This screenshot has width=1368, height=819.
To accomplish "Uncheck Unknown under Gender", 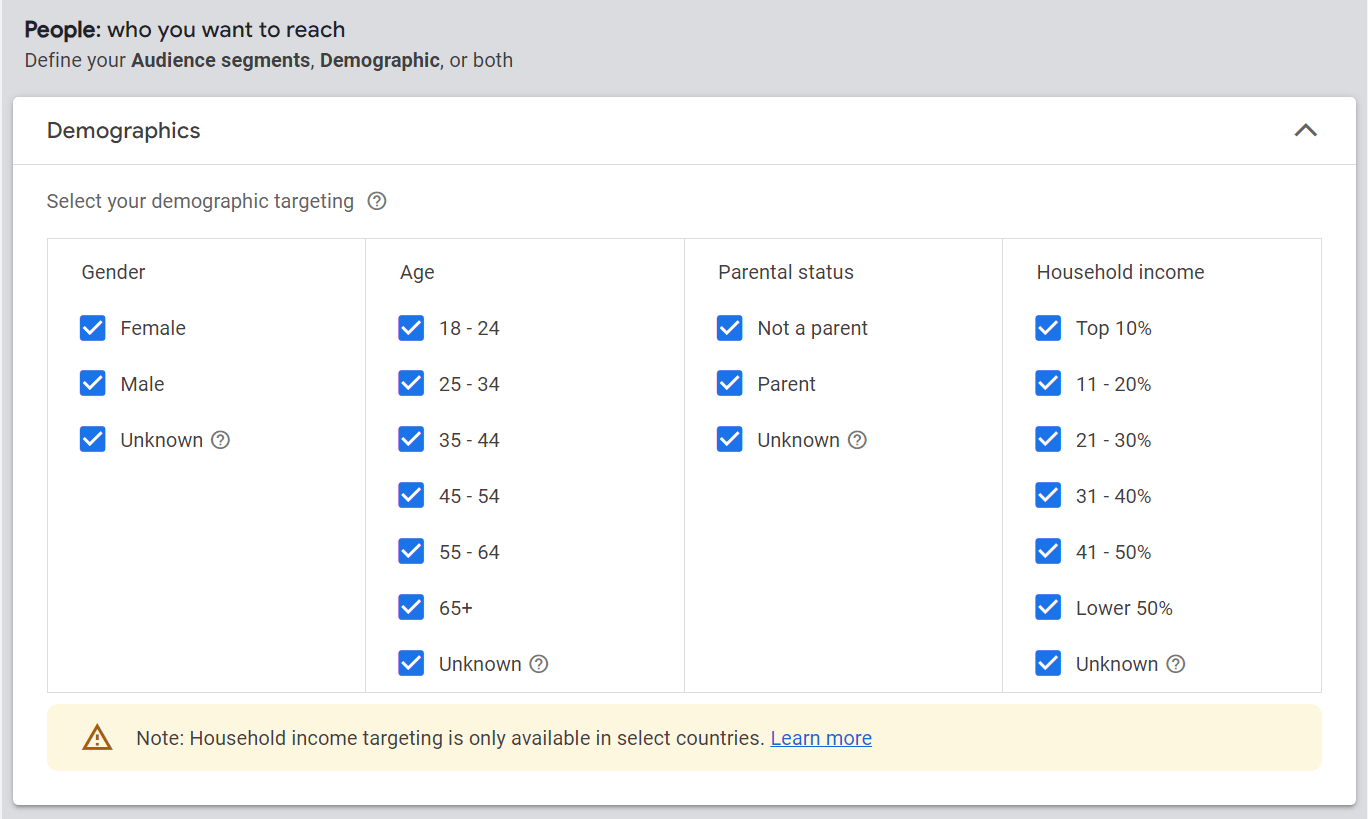I will (x=92, y=439).
